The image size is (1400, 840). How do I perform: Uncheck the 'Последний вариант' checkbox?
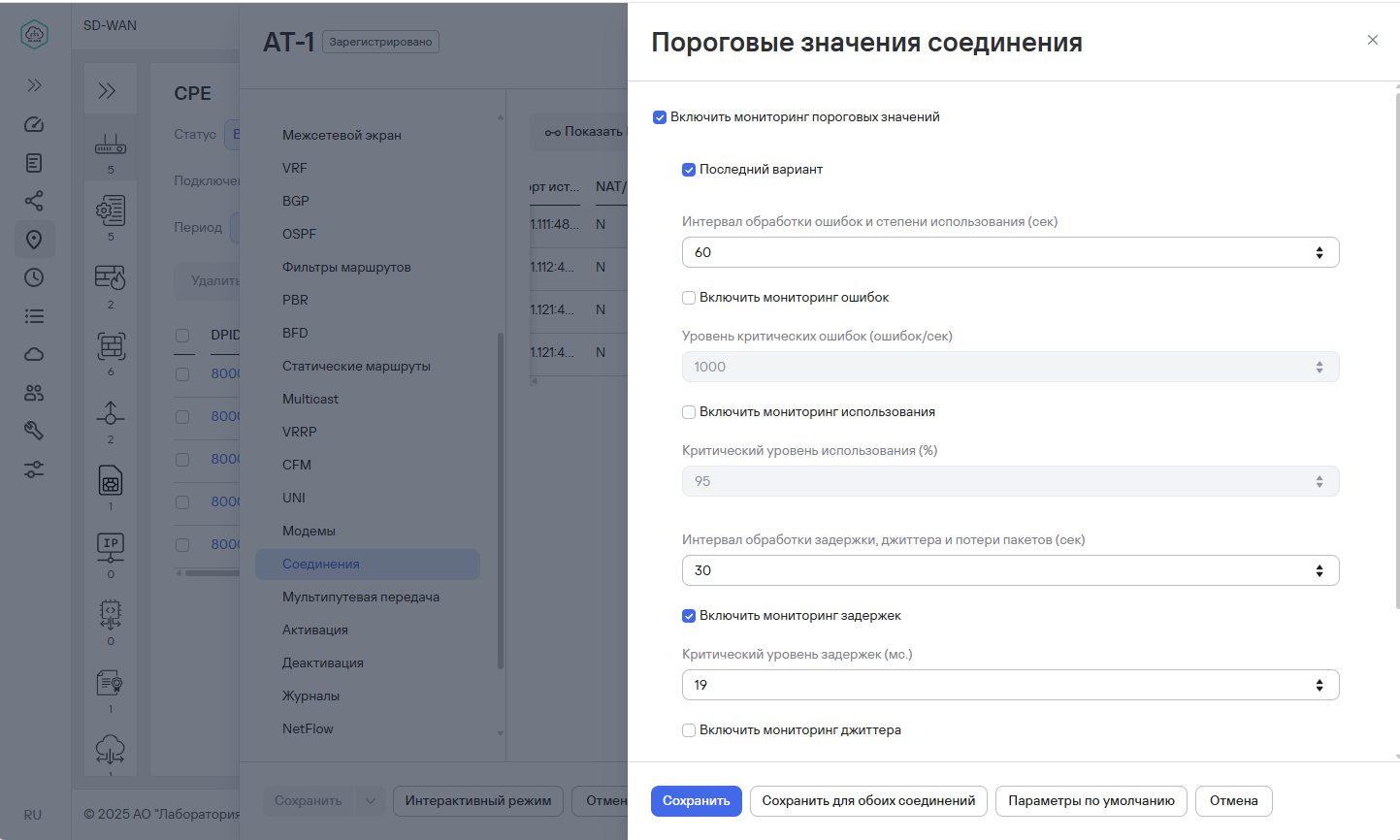(689, 170)
